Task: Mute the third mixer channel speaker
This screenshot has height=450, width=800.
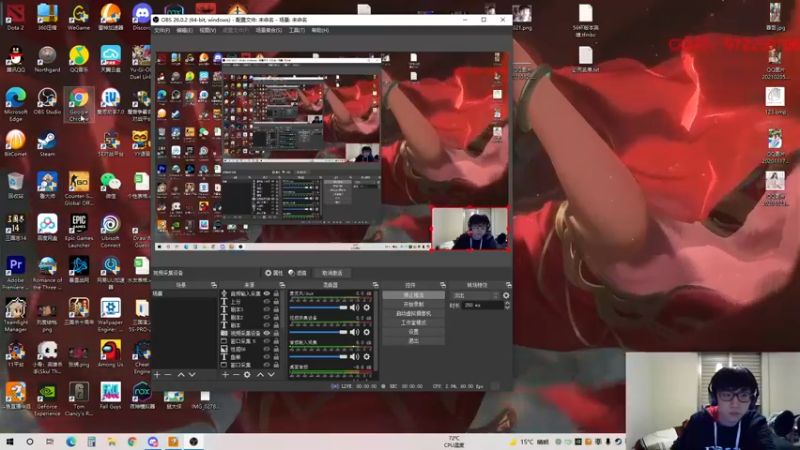Action: pos(355,357)
